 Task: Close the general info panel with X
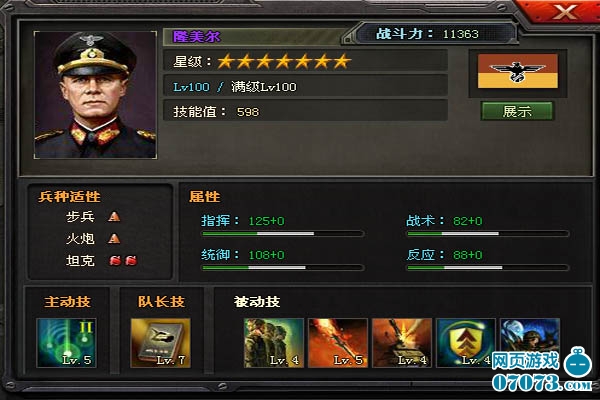(x=566, y=11)
